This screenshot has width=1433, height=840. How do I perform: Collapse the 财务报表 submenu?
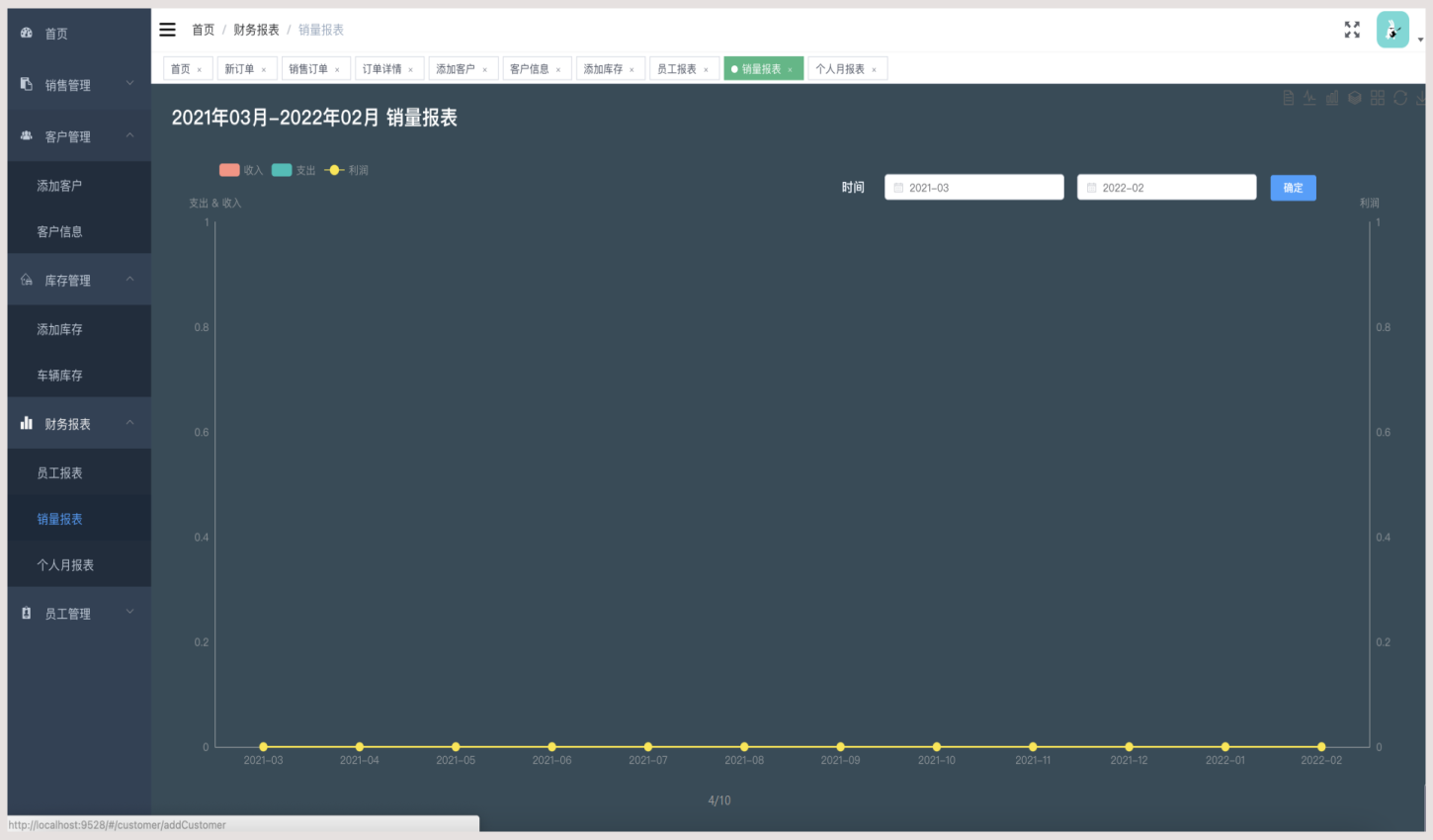point(130,423)
